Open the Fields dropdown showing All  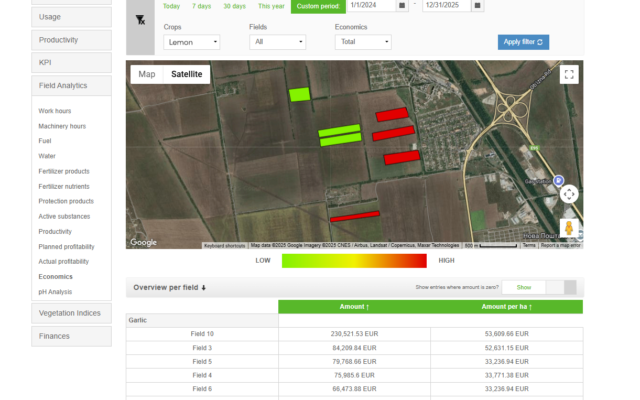point(278,42)
